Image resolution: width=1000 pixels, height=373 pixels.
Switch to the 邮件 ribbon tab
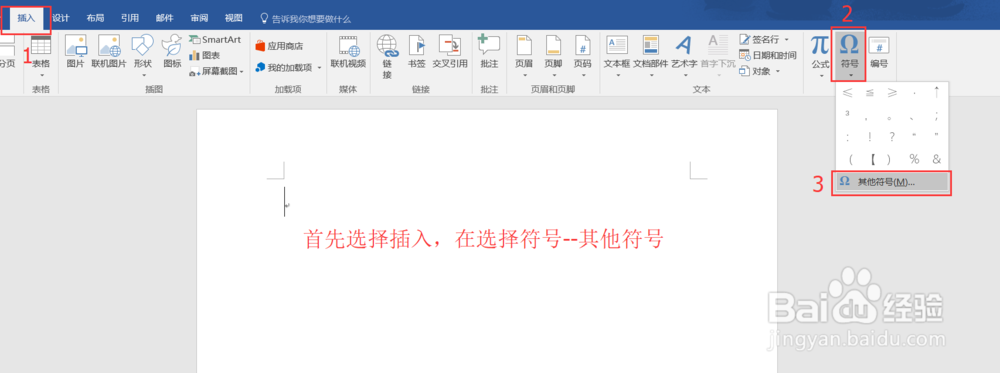pos(165,18)
